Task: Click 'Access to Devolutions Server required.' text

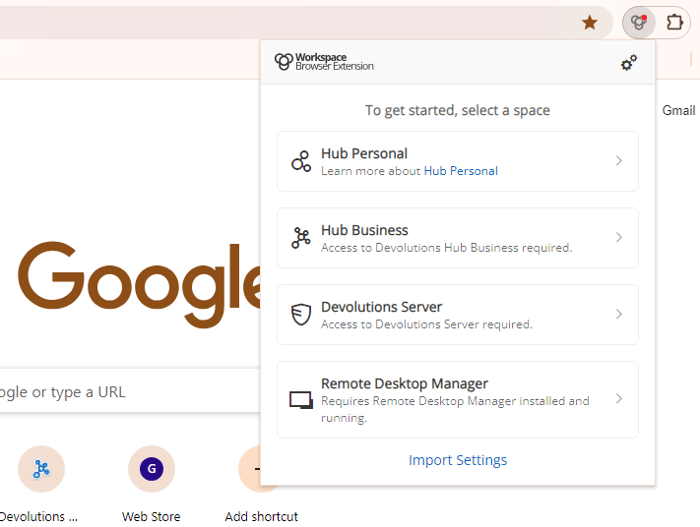Action: 427,324
